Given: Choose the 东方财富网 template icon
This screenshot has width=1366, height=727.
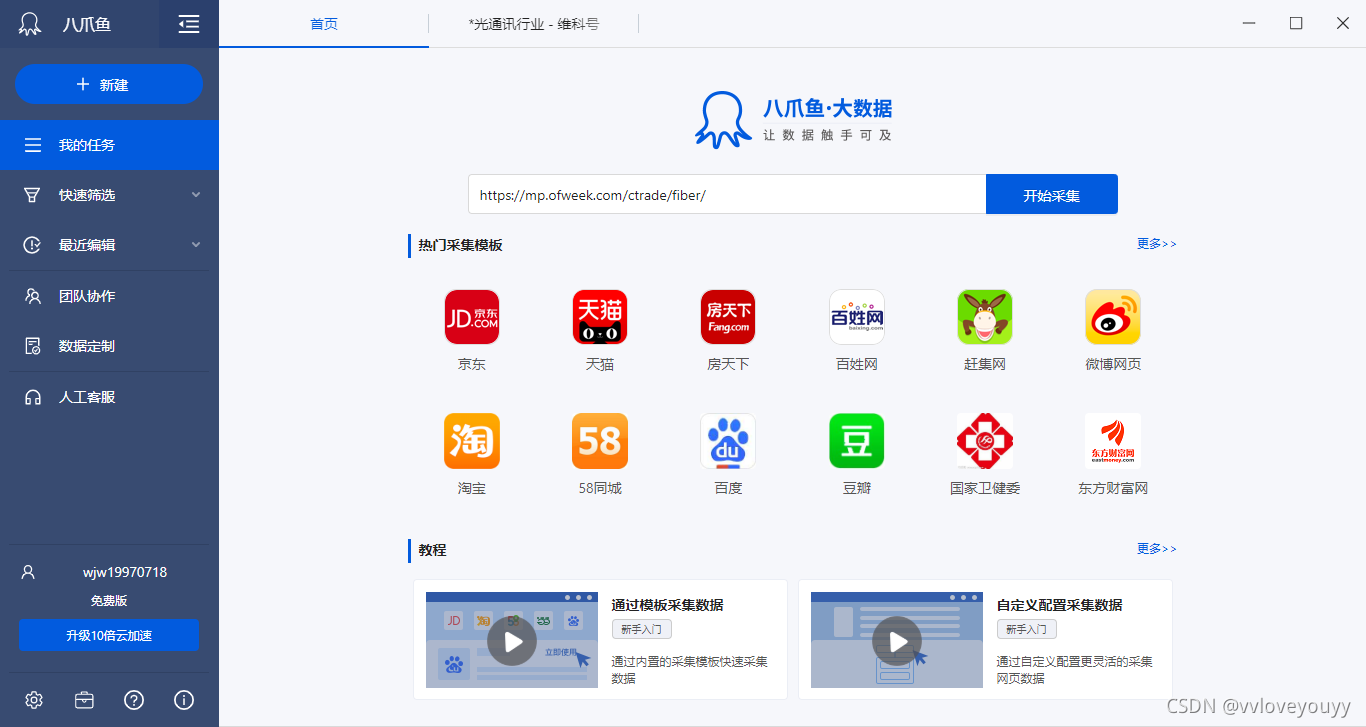Looking at the screenshot, I should coord(1113,441).
